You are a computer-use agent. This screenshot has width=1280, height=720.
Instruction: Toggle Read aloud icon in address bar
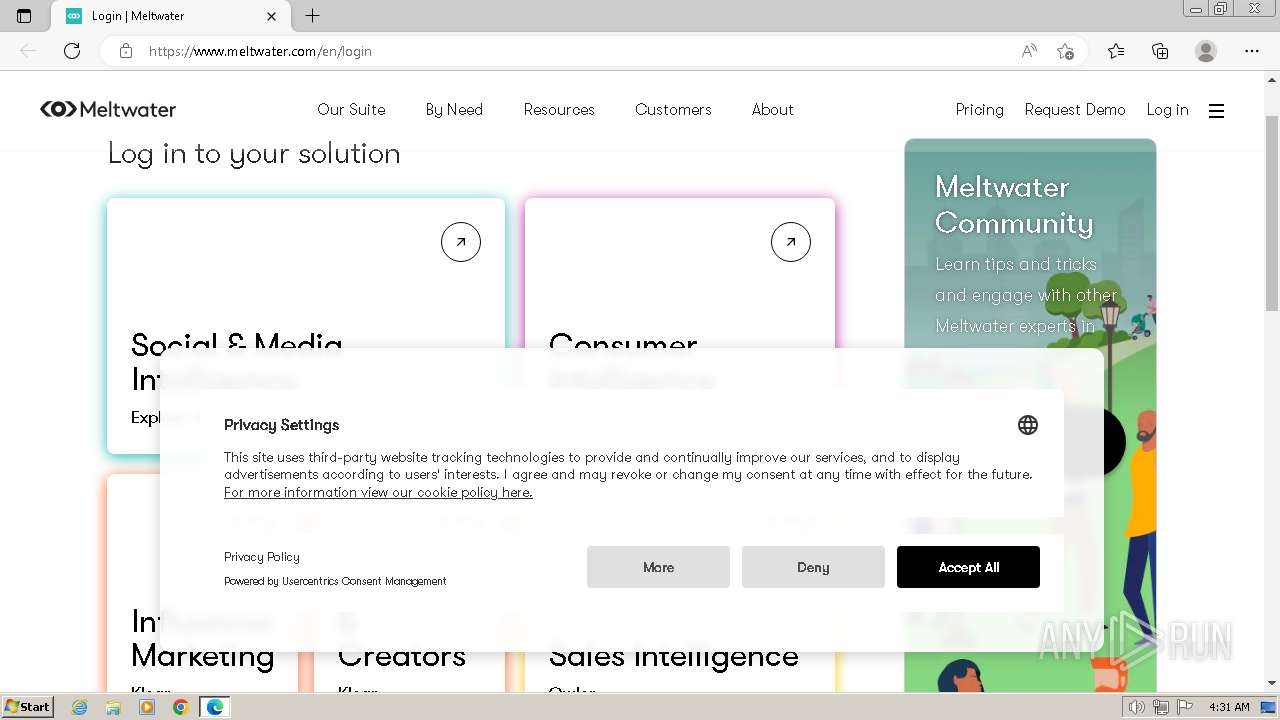click(x=1029, y=51)
